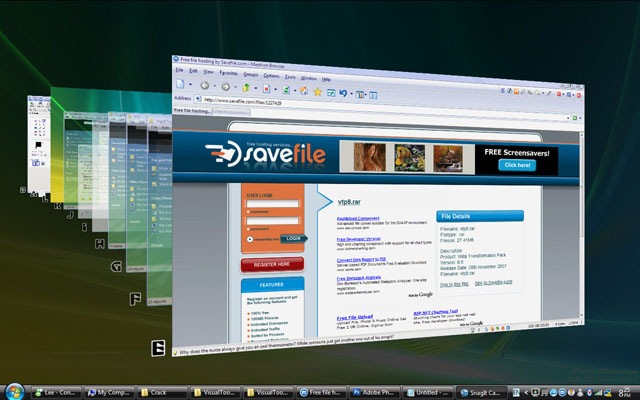
Task: Go forward using the Forward arrow icon
Action: tap(225, 87)
